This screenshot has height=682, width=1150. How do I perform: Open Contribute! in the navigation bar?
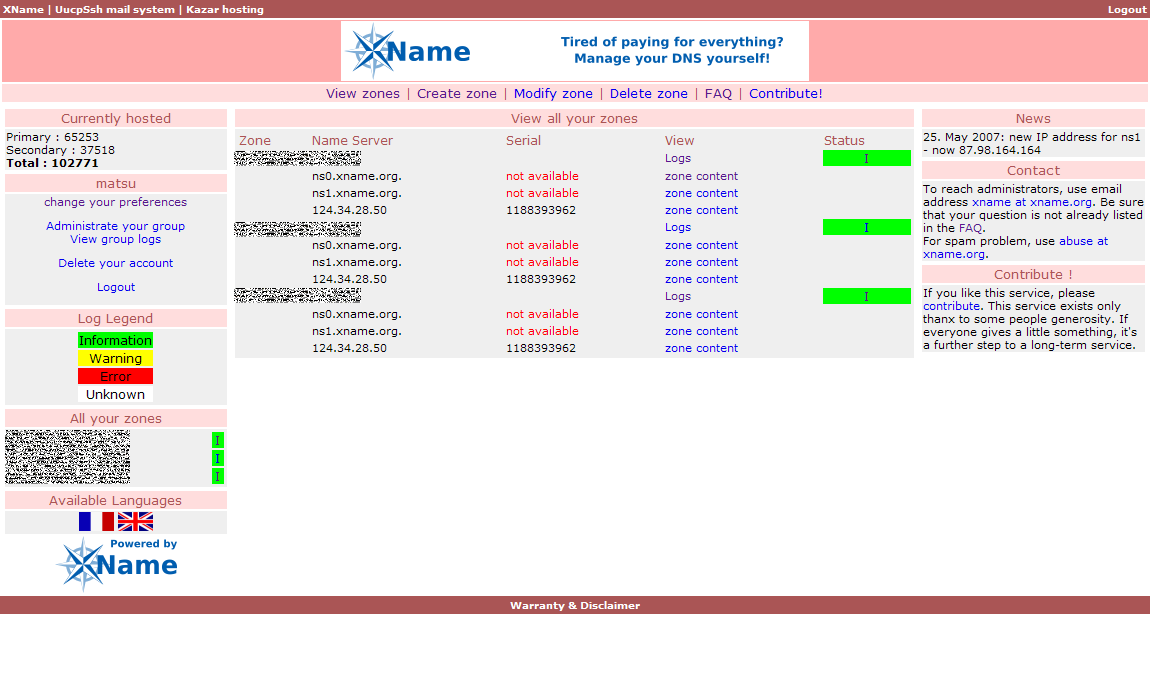pyautogui.click(x=785, y=94)
